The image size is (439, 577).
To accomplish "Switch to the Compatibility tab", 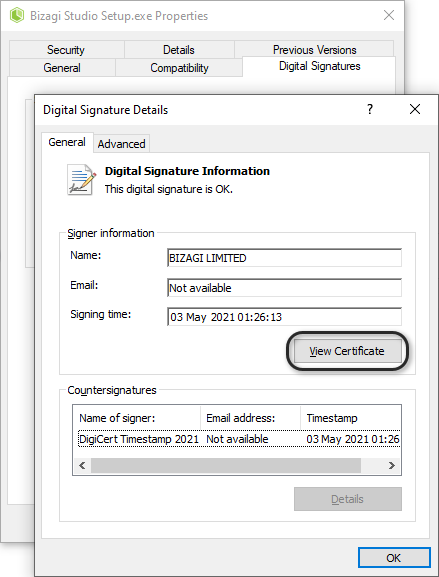I will [x=179, y=68].
